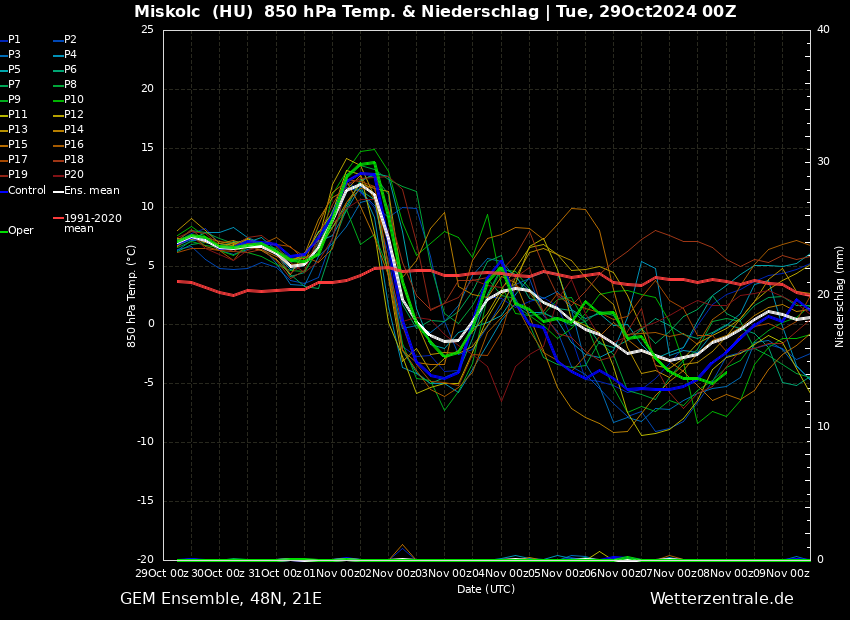Select the Control legend entry
Image resolution: width=850 pixels, height=620 pixels.
(x=26, y=191)
